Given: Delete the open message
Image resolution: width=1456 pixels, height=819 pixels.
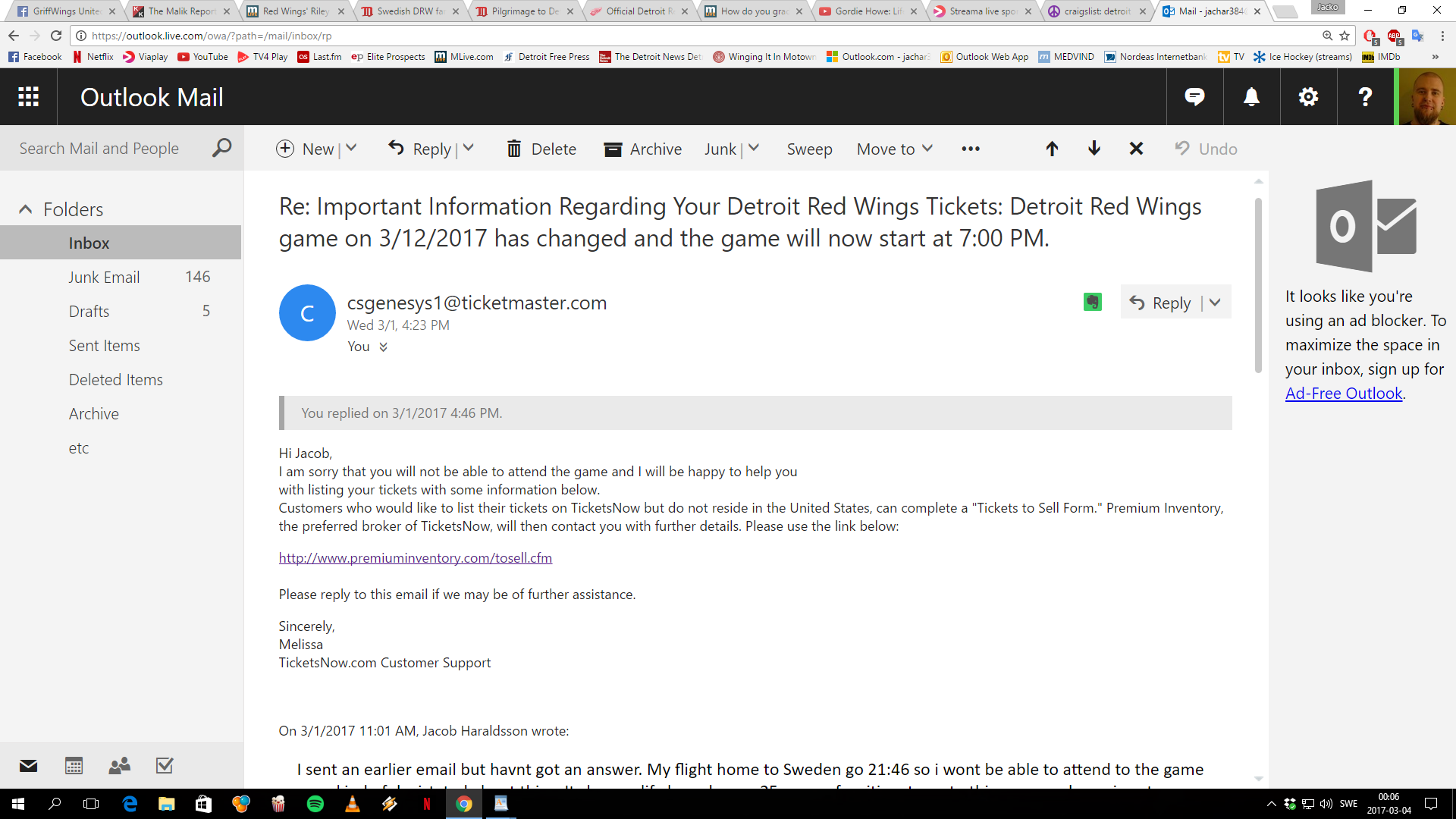Looking at the screenshot, I should 541,149.
